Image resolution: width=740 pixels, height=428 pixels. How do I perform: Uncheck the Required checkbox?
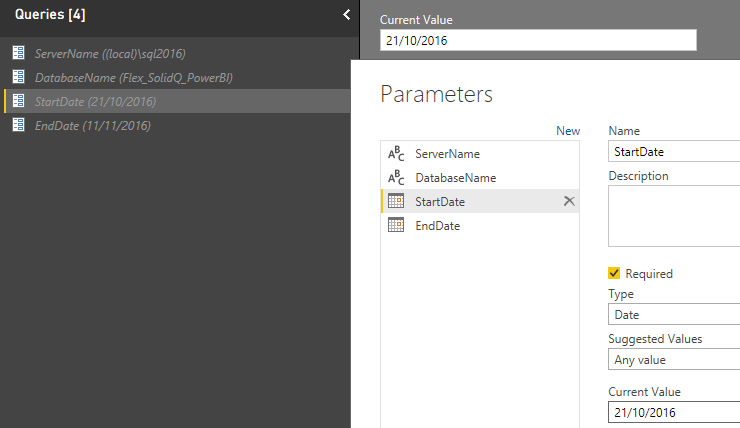[x=615, y=273]
